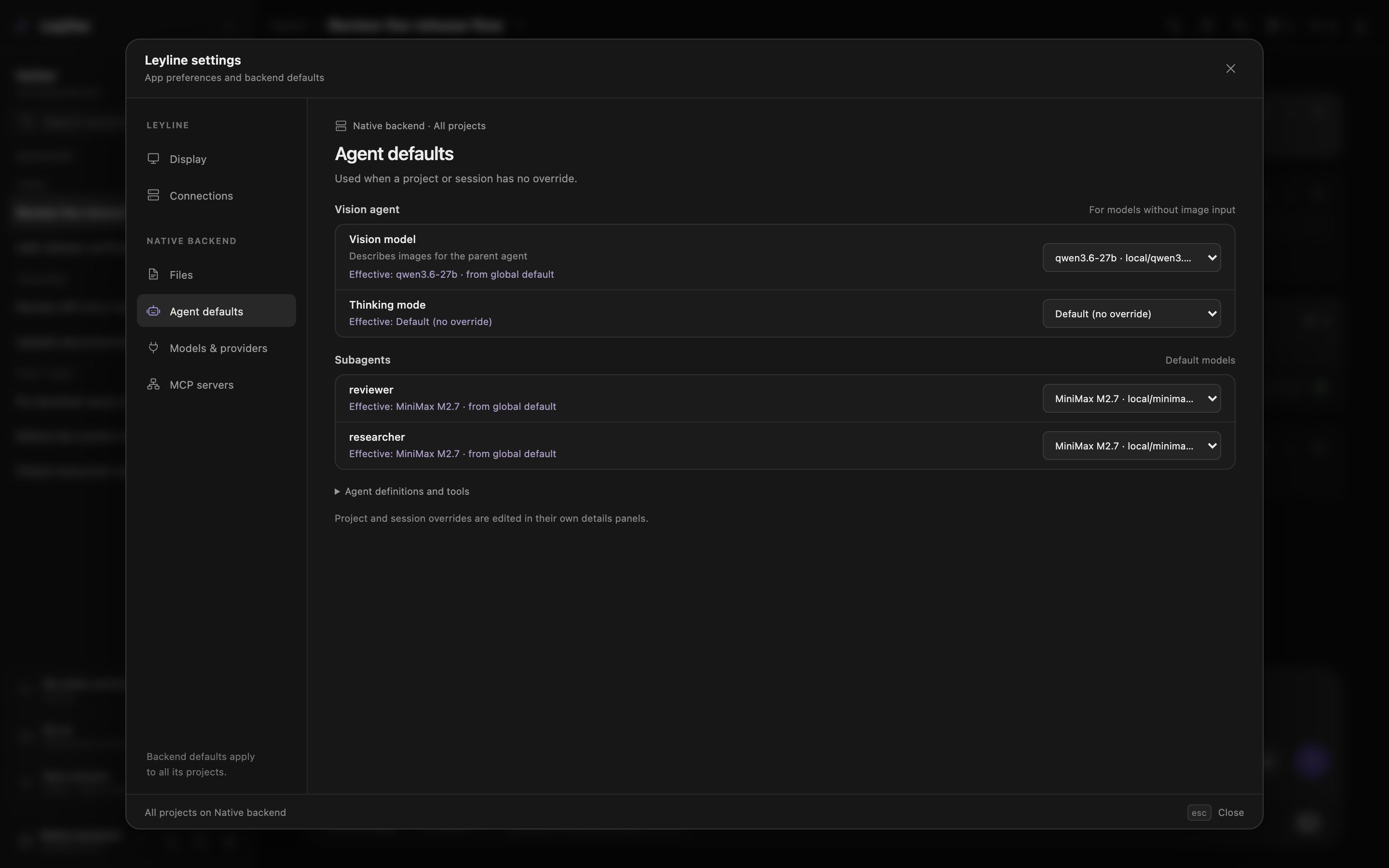
Task: Click the 'Agent defaults' page heading
Action: (x=395, y=154)
